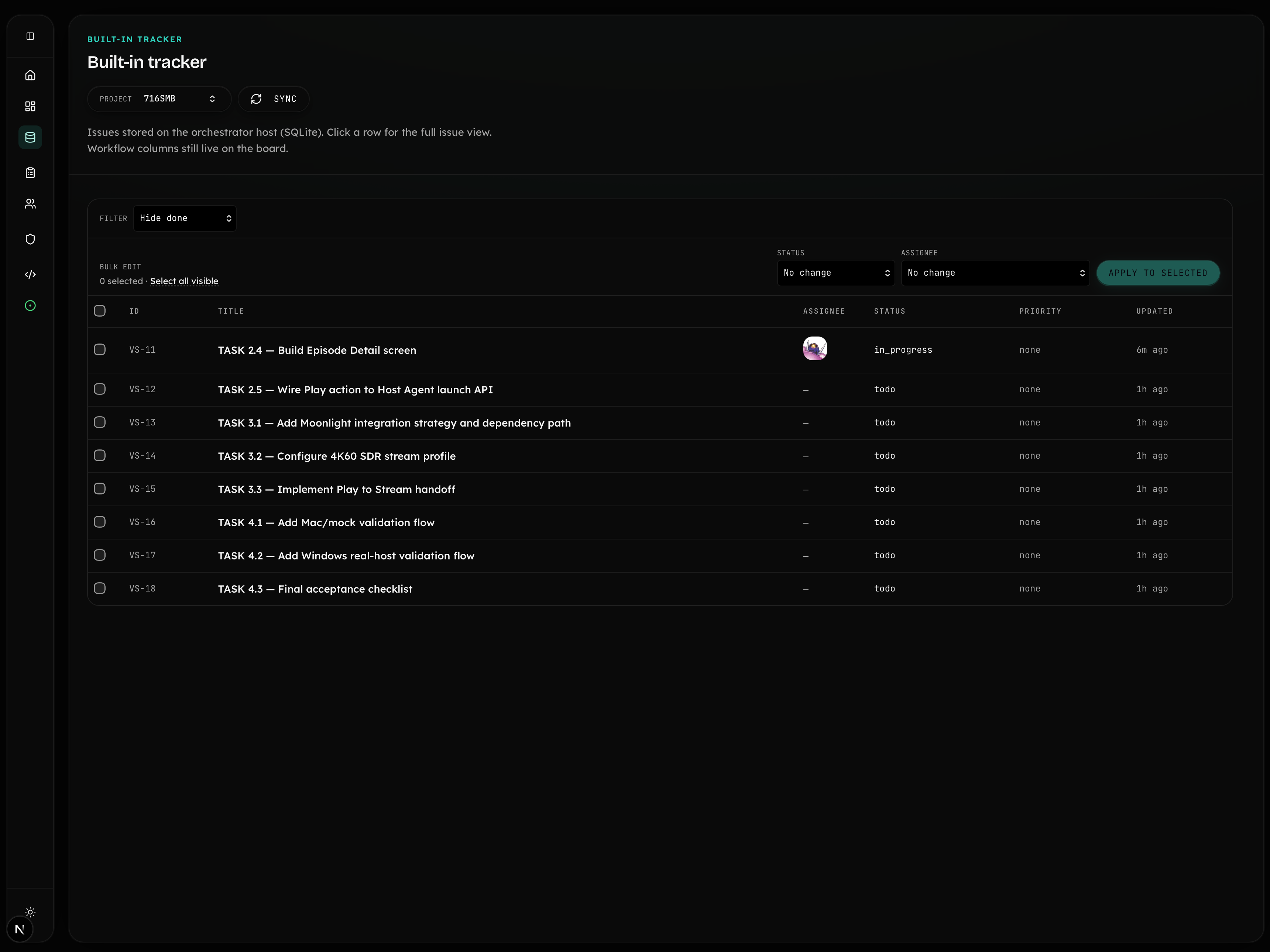Viewport: 1270px width, 952px height.
Task: Open the users team sidebar icon
Action: (30, 204)
